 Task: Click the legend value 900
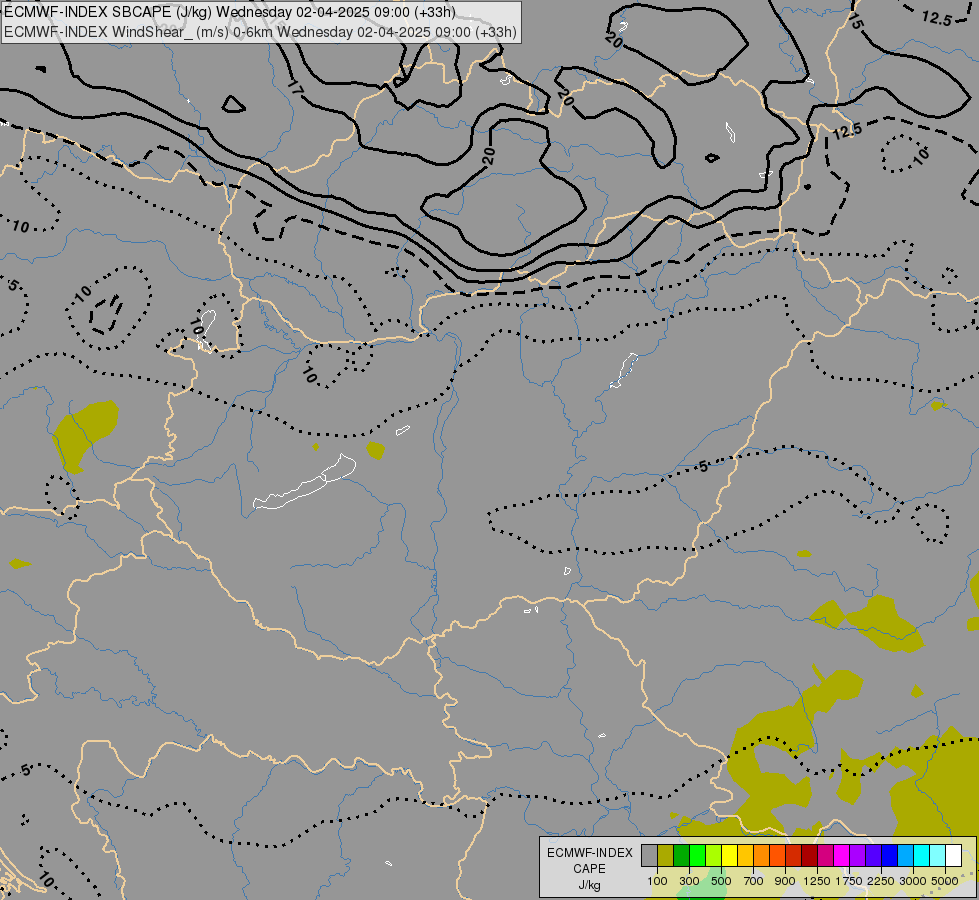point(785,881)
